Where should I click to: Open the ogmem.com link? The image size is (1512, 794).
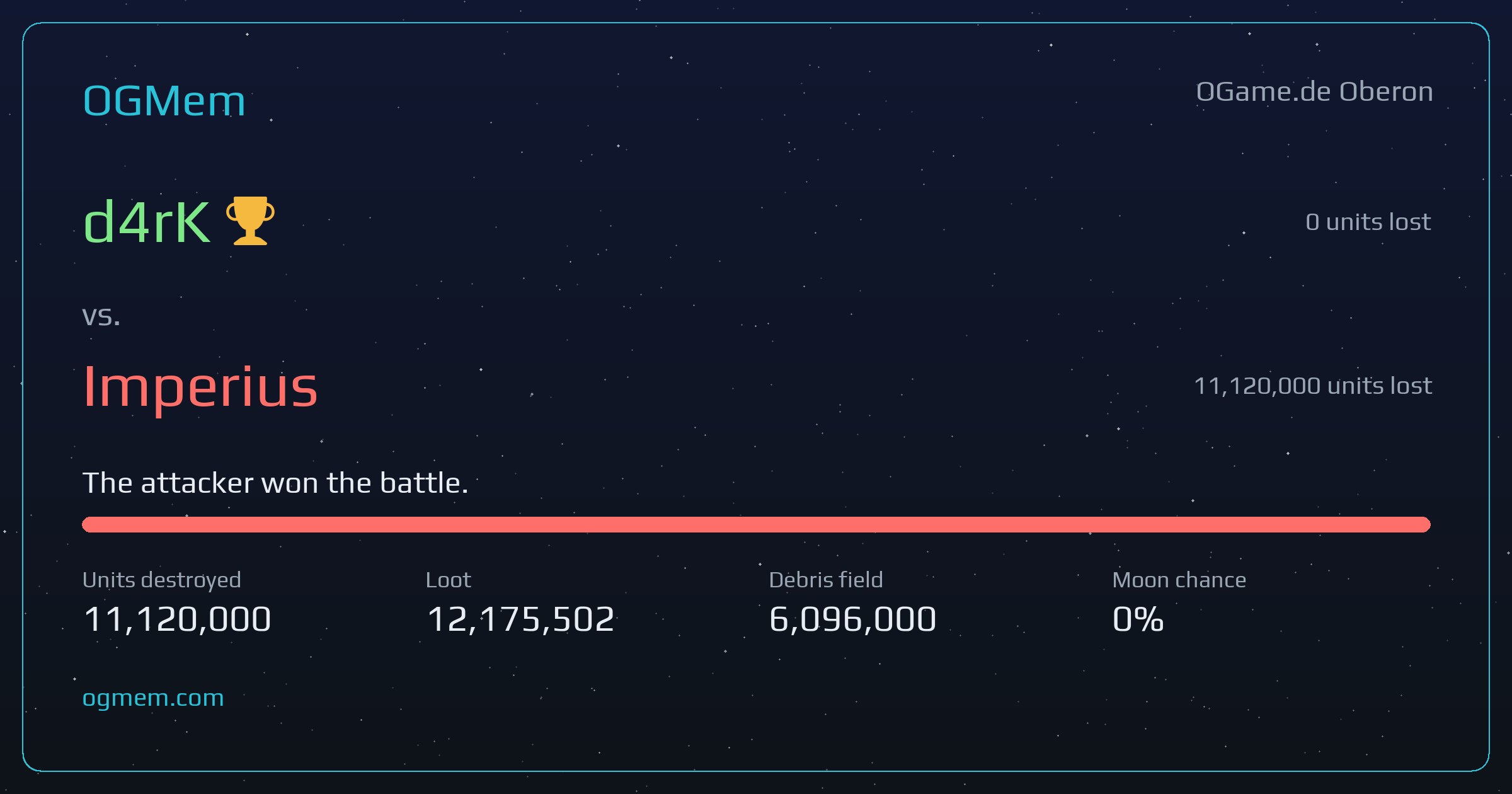coord(153,698)
